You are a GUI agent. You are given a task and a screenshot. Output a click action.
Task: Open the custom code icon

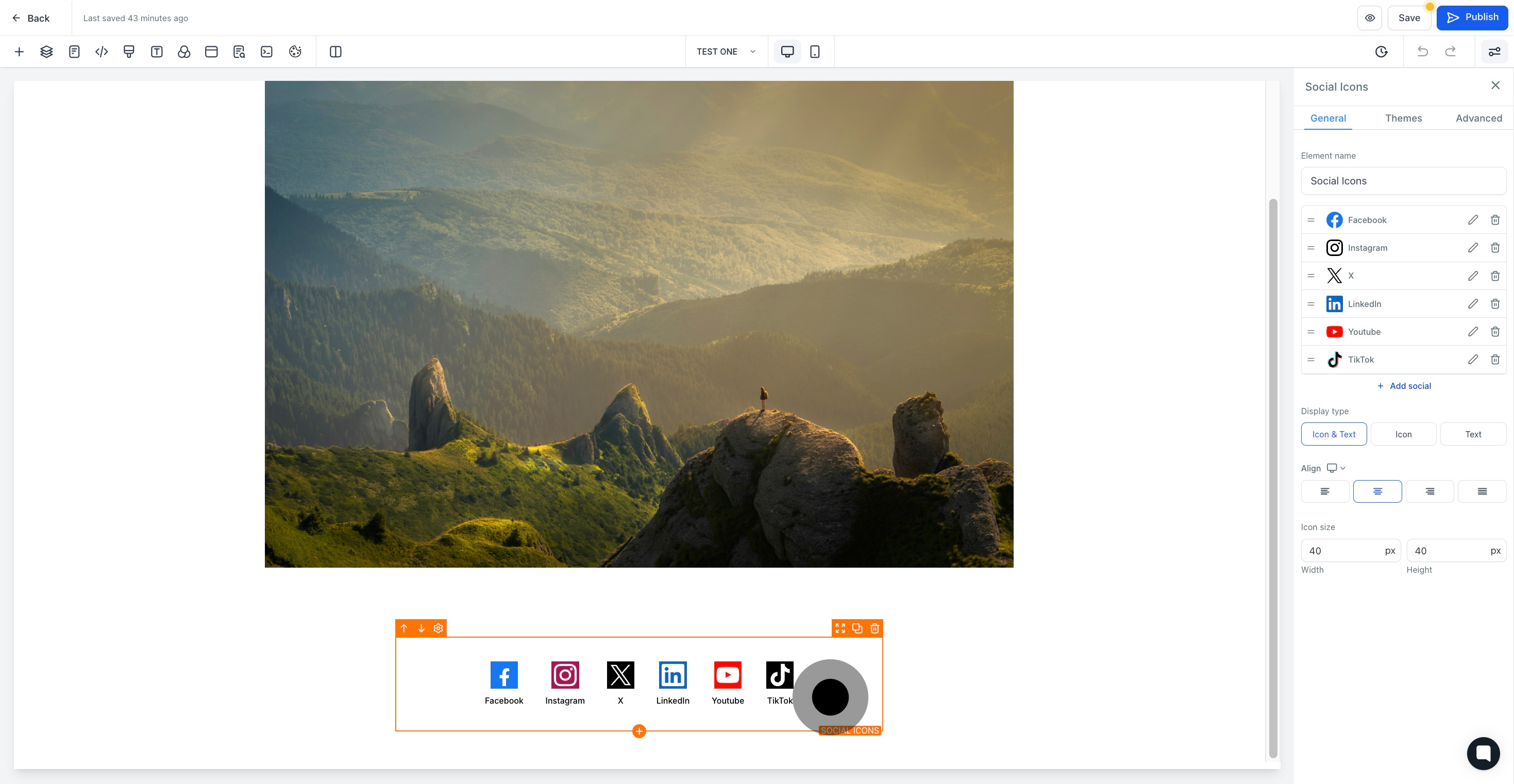point(102,52)
